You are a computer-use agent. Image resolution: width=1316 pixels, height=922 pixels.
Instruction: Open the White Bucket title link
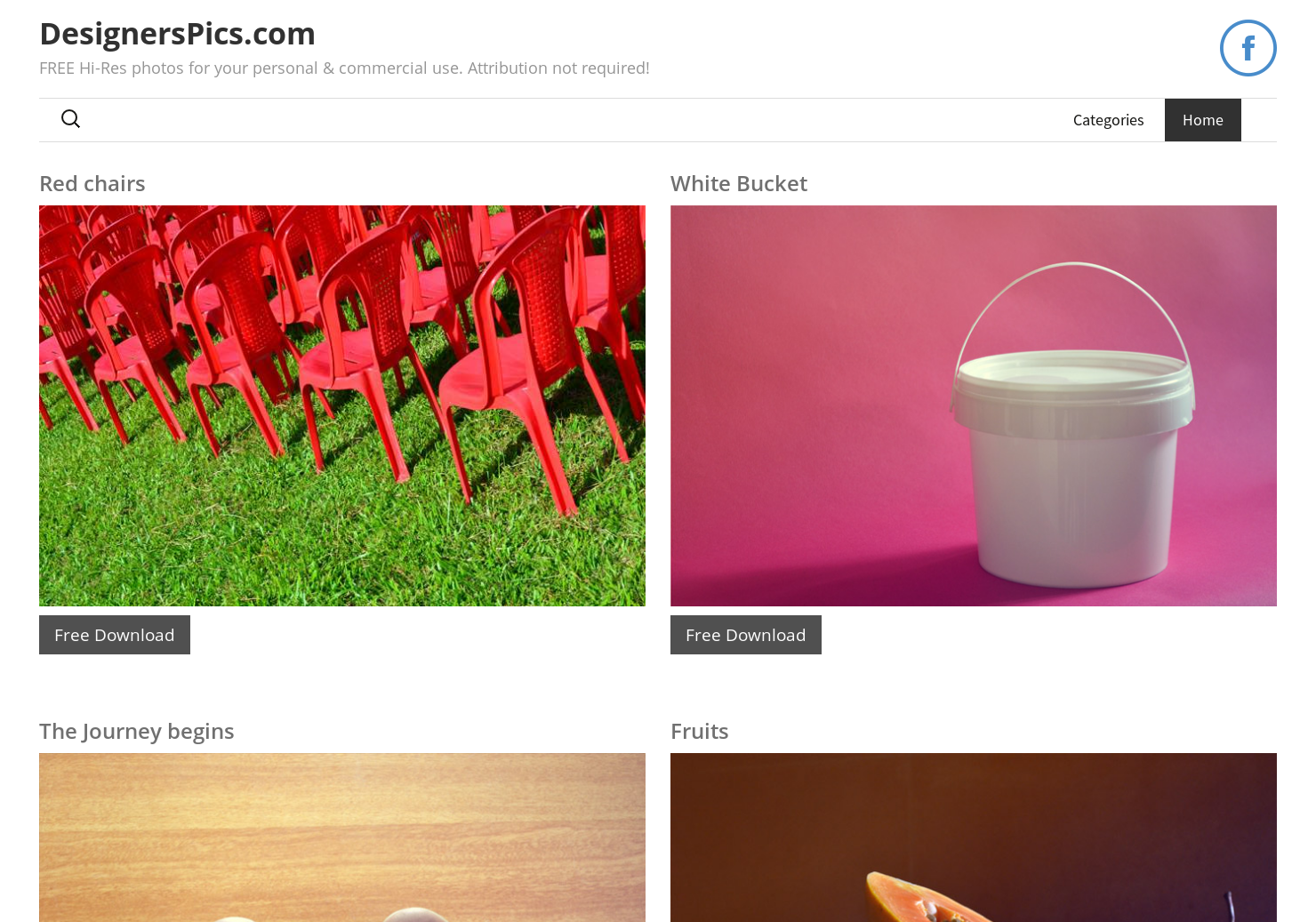pyautogui.click(x=738, y=183)
